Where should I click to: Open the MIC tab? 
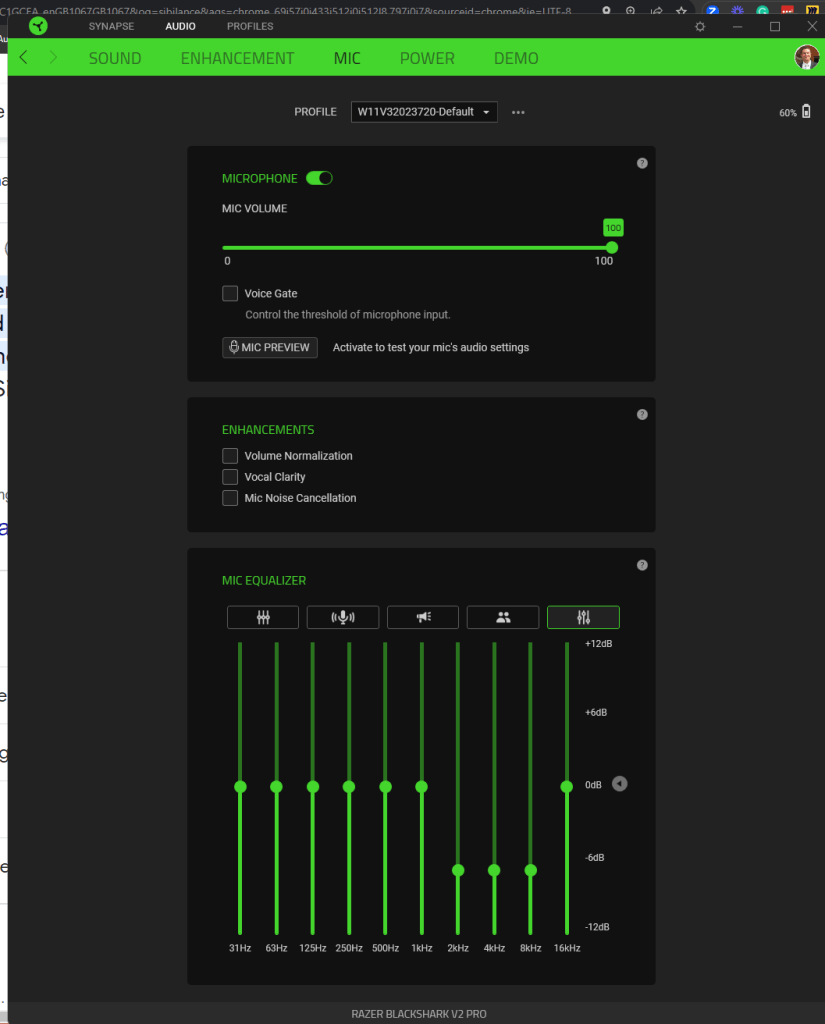click(347, 58)
